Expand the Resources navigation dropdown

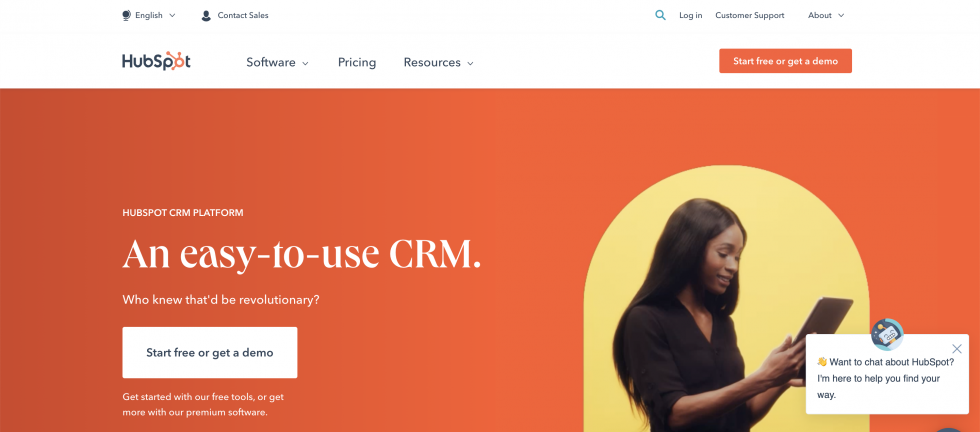[x=439, y=63]
